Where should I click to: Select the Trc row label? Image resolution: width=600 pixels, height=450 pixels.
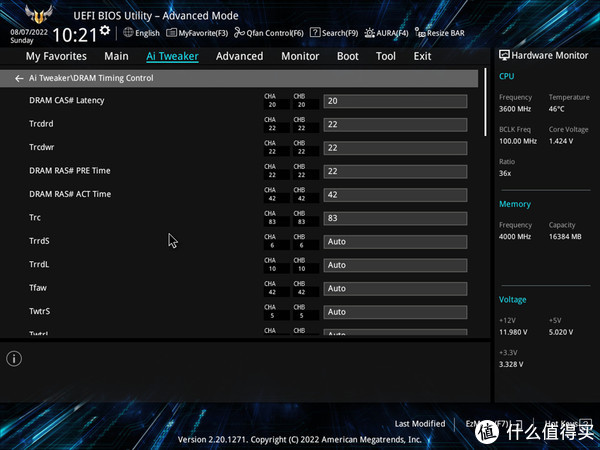(35, 217)
